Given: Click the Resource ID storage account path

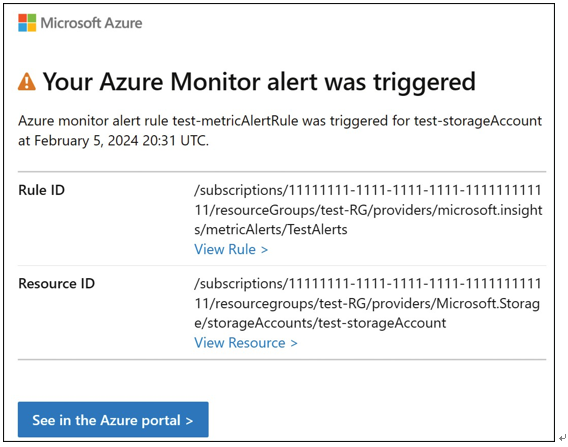Looking at the screenshot, I should coord(368,303).
